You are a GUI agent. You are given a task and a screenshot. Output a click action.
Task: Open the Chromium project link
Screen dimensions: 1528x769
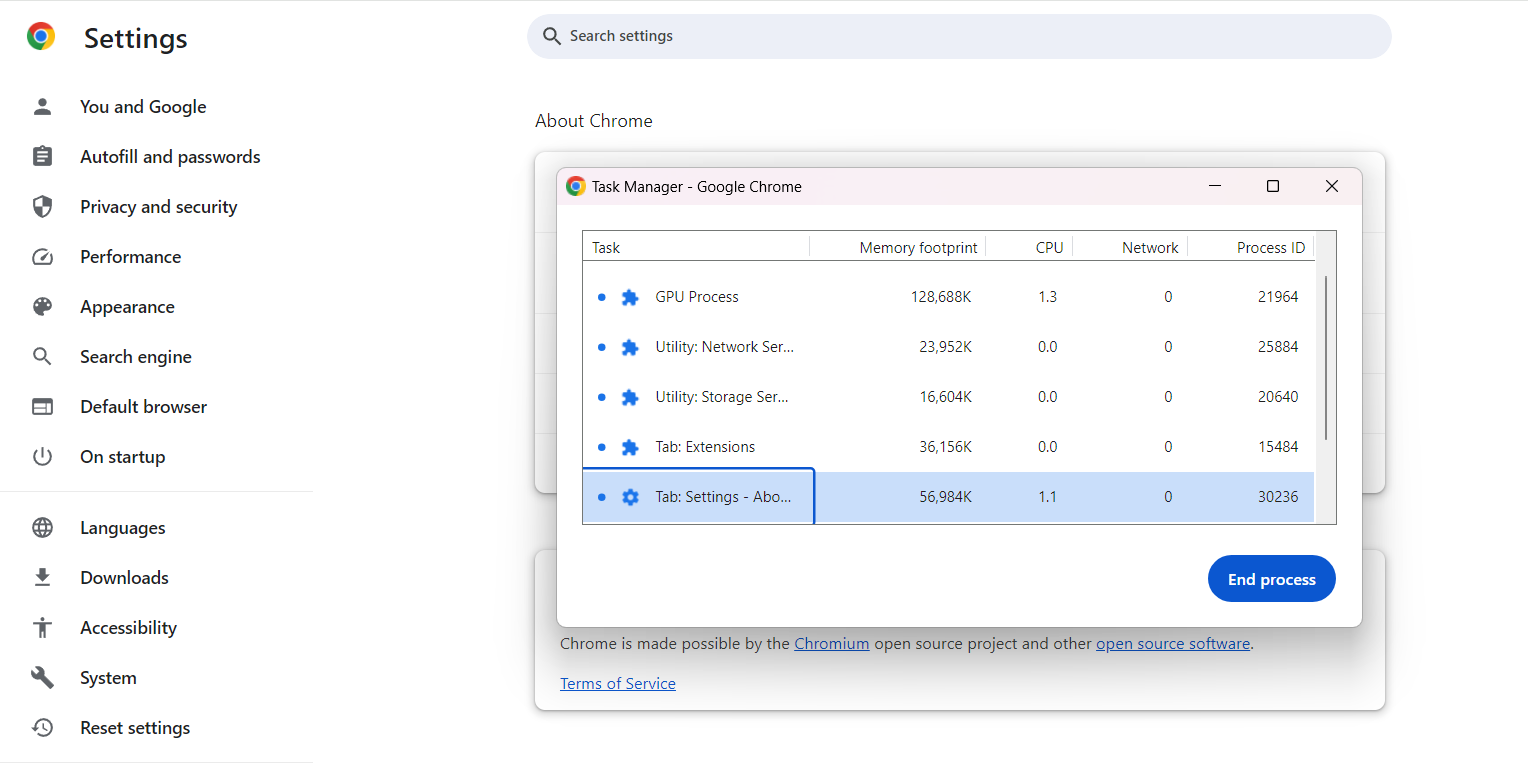pos(831,644)
